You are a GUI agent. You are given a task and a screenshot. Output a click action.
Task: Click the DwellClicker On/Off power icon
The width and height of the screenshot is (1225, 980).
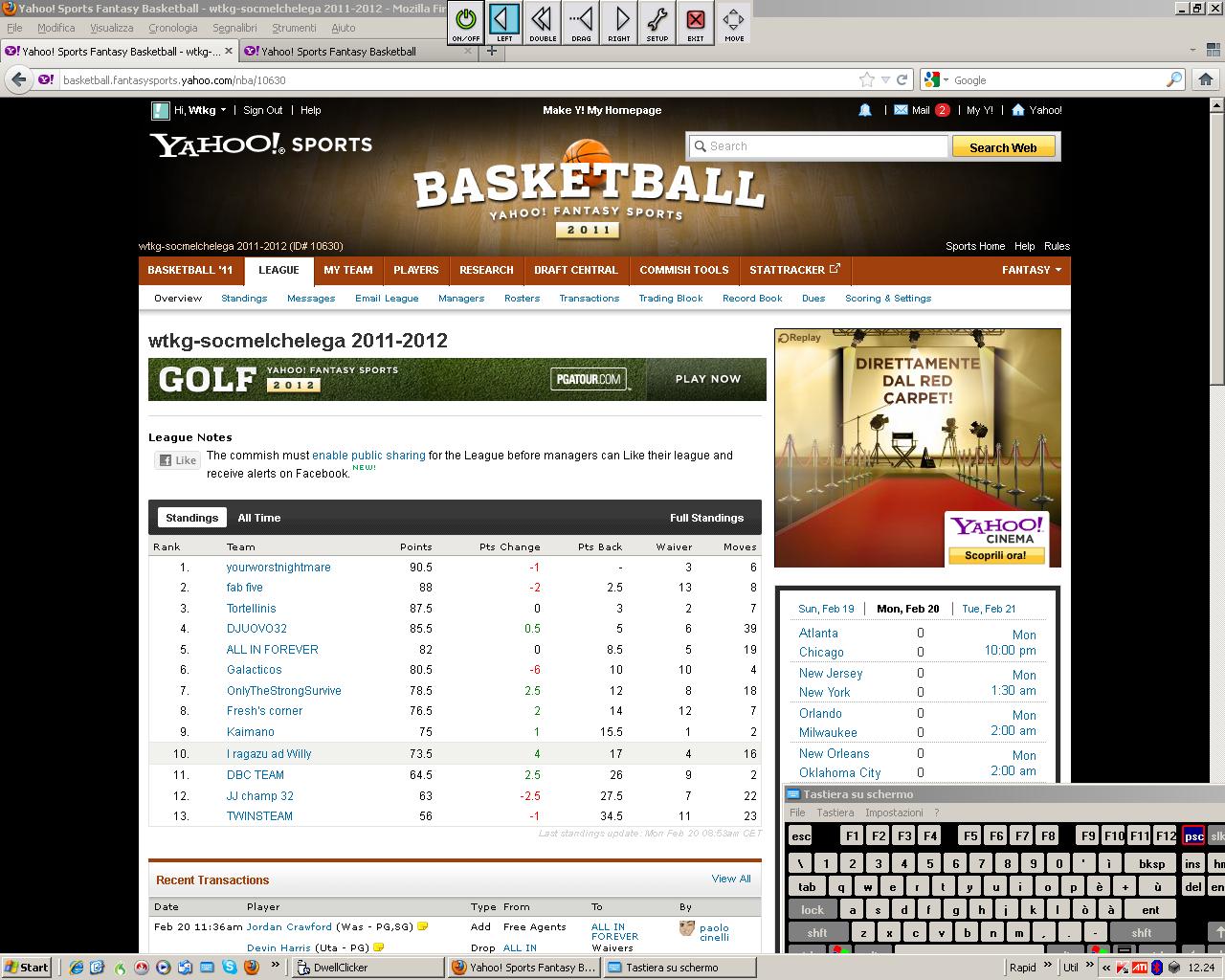466,21
